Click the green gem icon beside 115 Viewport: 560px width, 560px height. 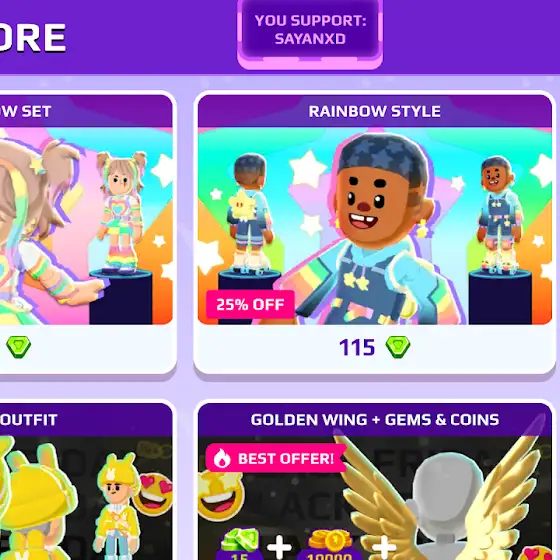pos(398,347)
